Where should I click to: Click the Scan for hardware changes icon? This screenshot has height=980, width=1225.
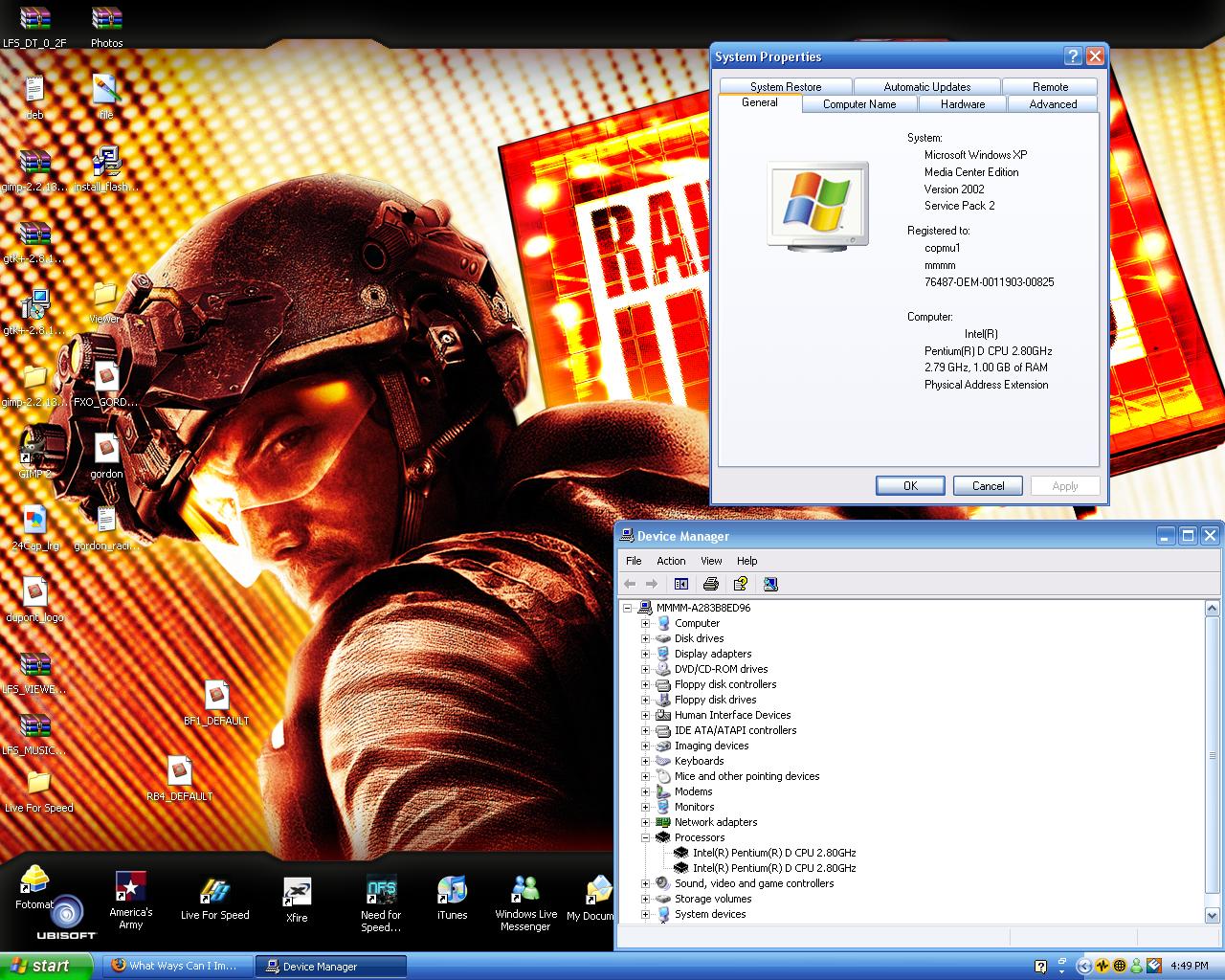[770, 584]
